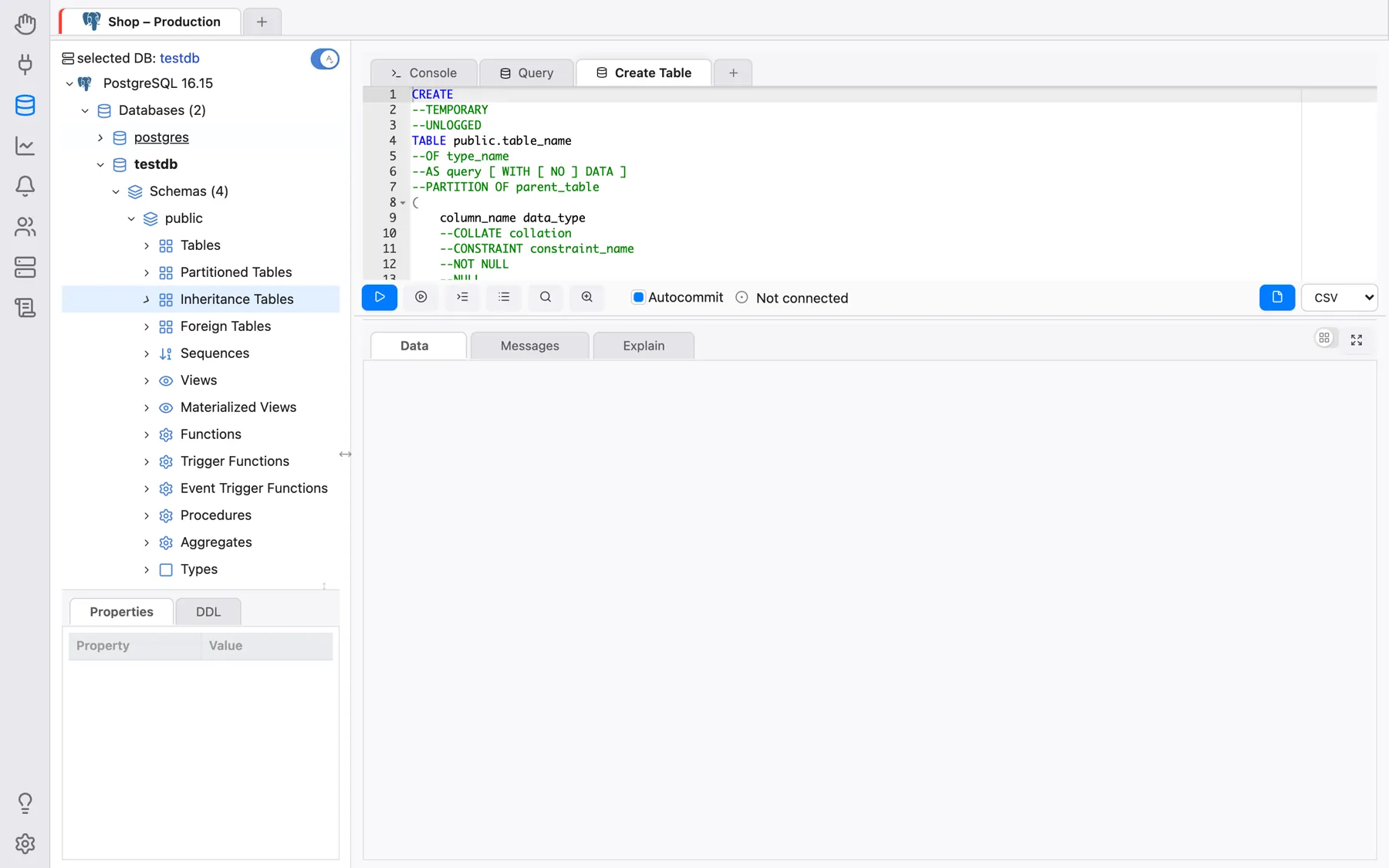Add a new editor tab with plus
The image size is (1389, 868).
pyautogui.click(x=733, y=73)
